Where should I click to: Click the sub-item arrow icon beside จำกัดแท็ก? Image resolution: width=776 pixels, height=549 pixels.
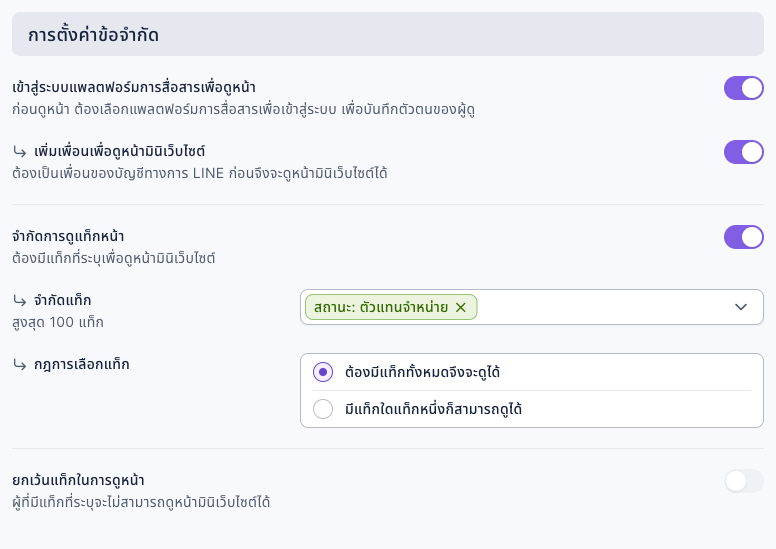20,300
